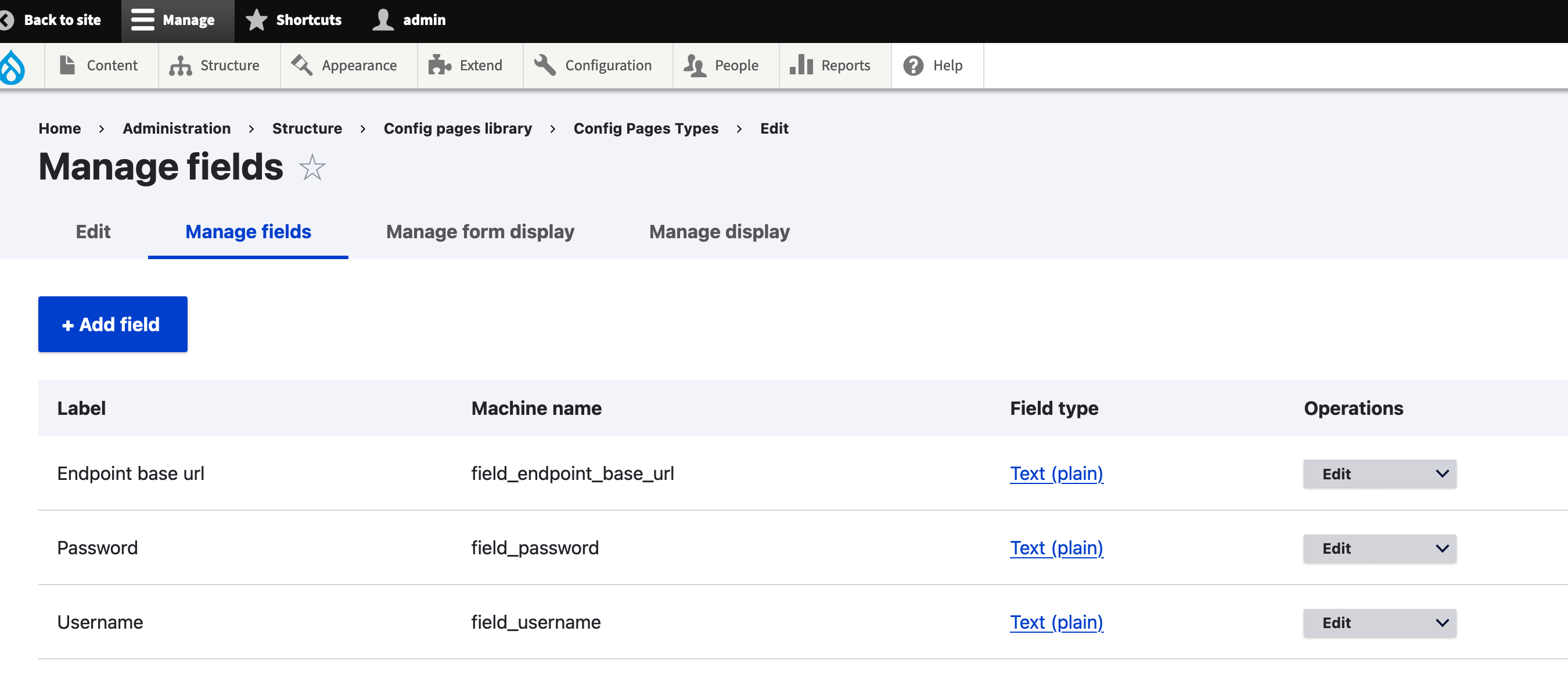1568x674 pixels.
Task: Open the Help admin menu
Action: tap(938, 66)
